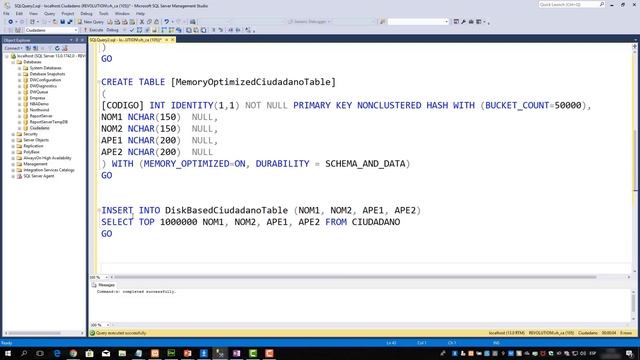Click the Properties wrench icon
This screenshot has width=640, height=360.
[x=463, y=22]
